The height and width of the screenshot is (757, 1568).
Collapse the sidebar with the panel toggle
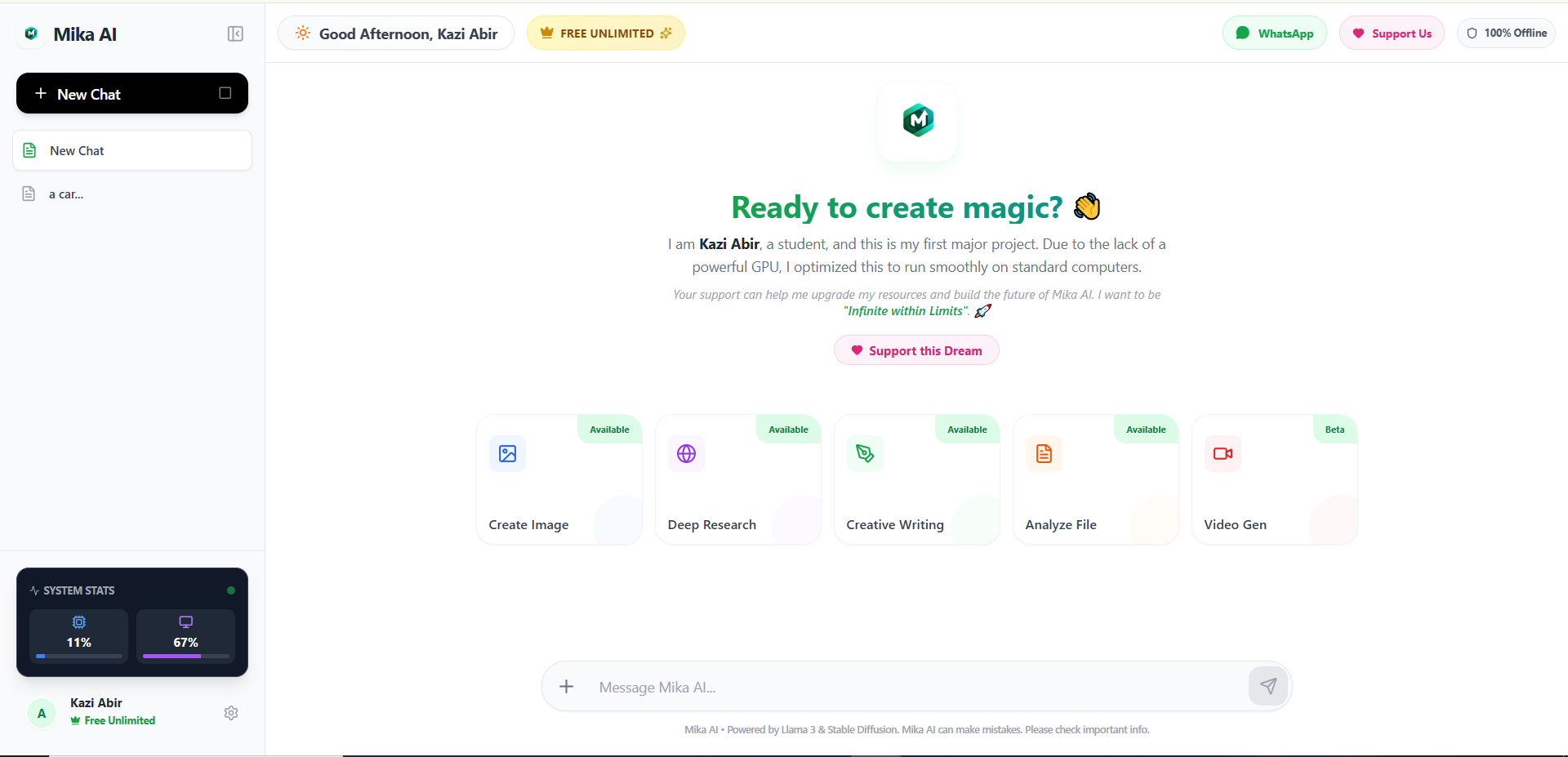pyautogui.click(x=235, y=33)
